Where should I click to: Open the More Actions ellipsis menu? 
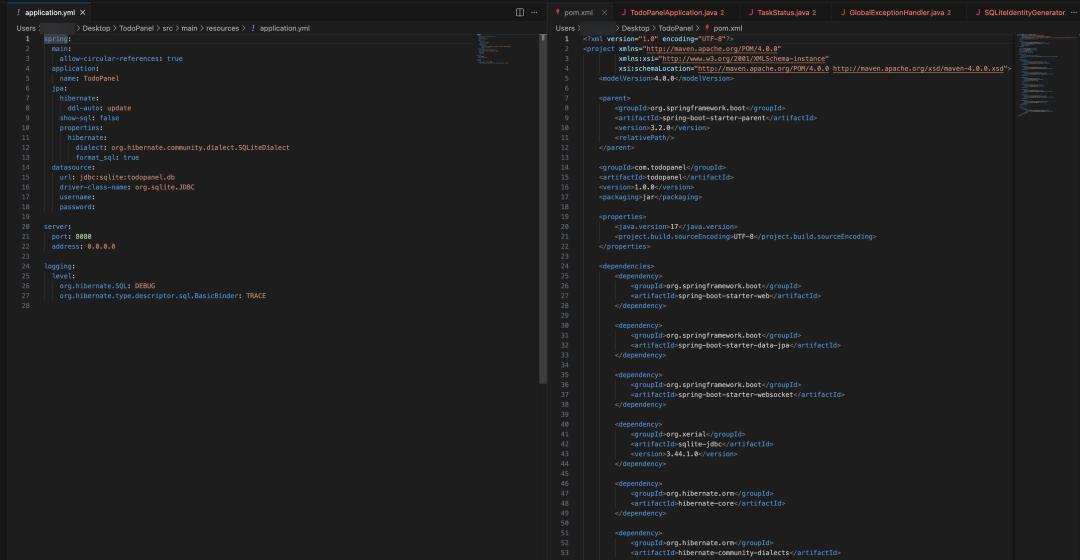(x=534, y=12)
